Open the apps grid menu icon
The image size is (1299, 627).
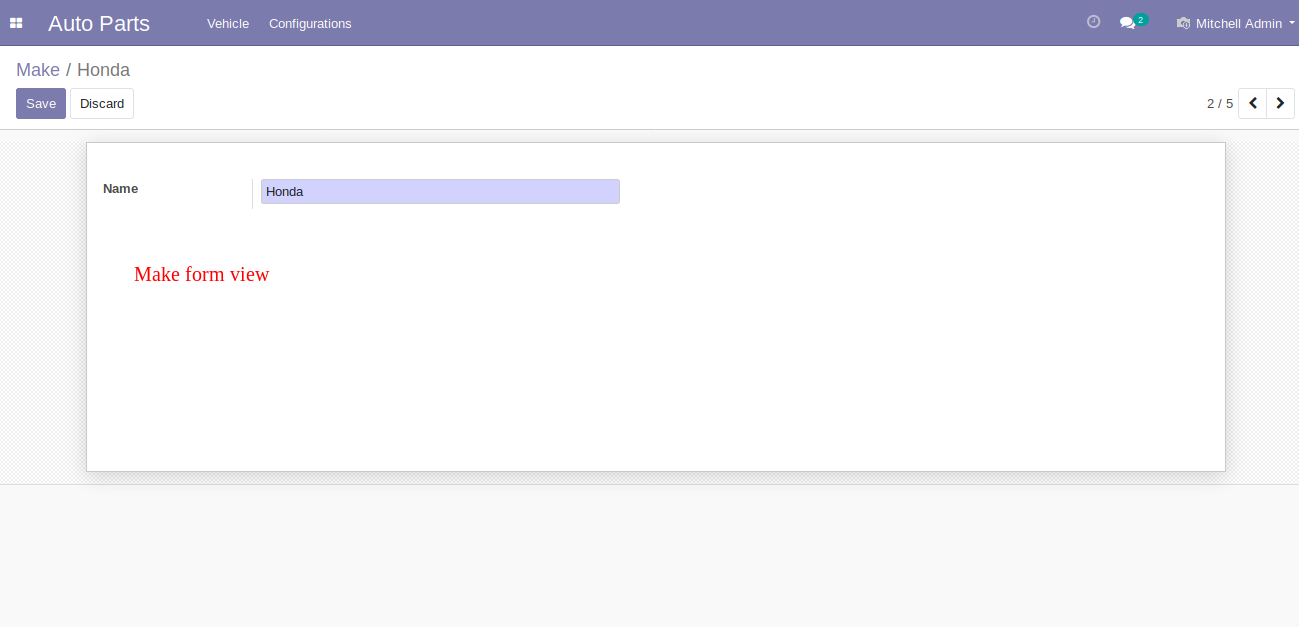16,23
